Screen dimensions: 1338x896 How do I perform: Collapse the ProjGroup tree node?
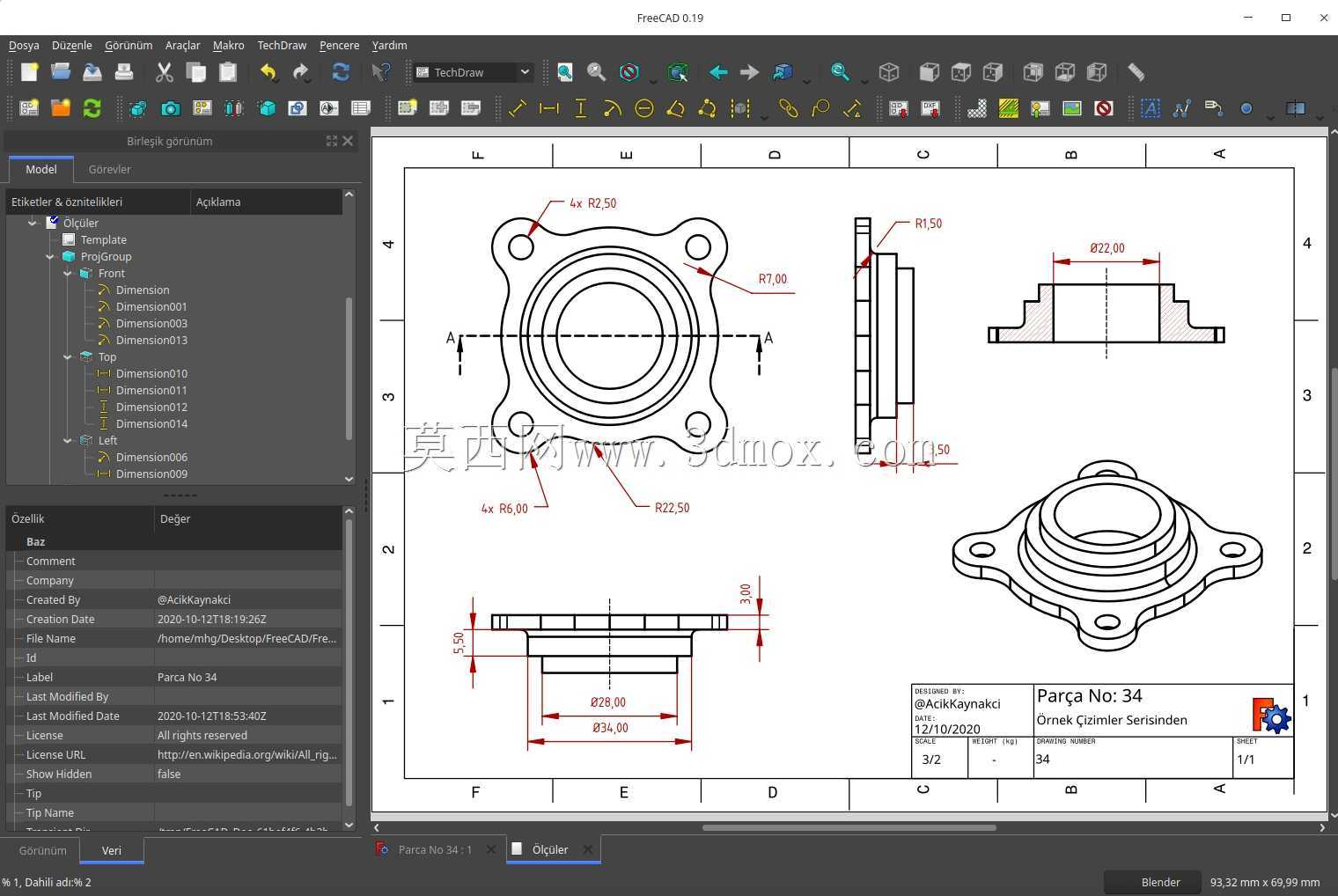[50, 256]
